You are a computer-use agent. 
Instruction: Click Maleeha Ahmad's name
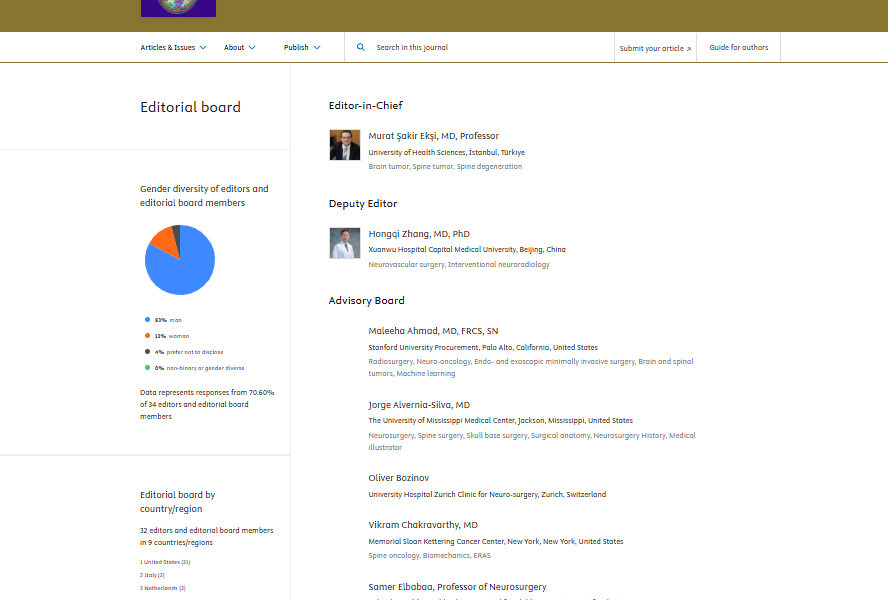[433, 331]
